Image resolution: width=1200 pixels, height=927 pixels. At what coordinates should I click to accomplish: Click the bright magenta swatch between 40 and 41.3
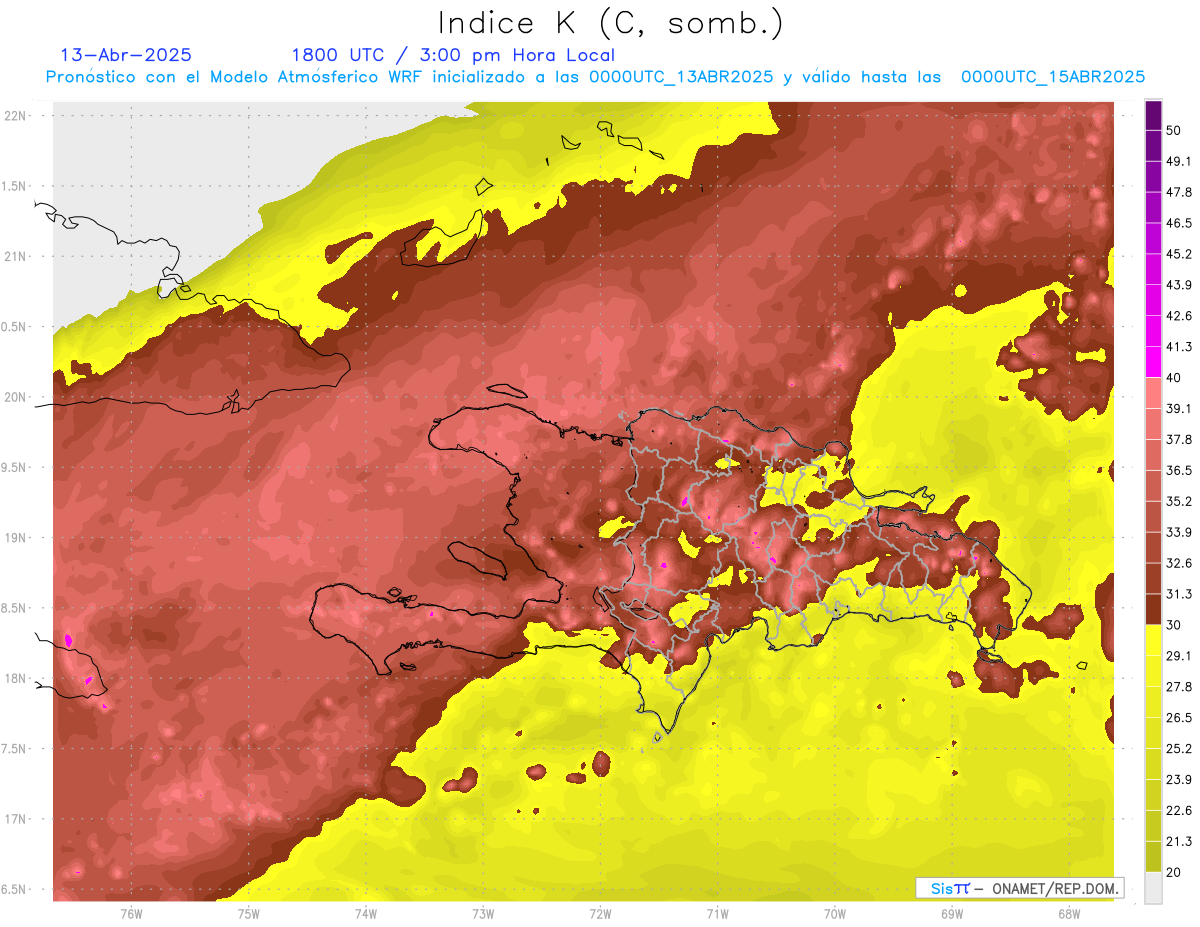(x=1153, y=362)
